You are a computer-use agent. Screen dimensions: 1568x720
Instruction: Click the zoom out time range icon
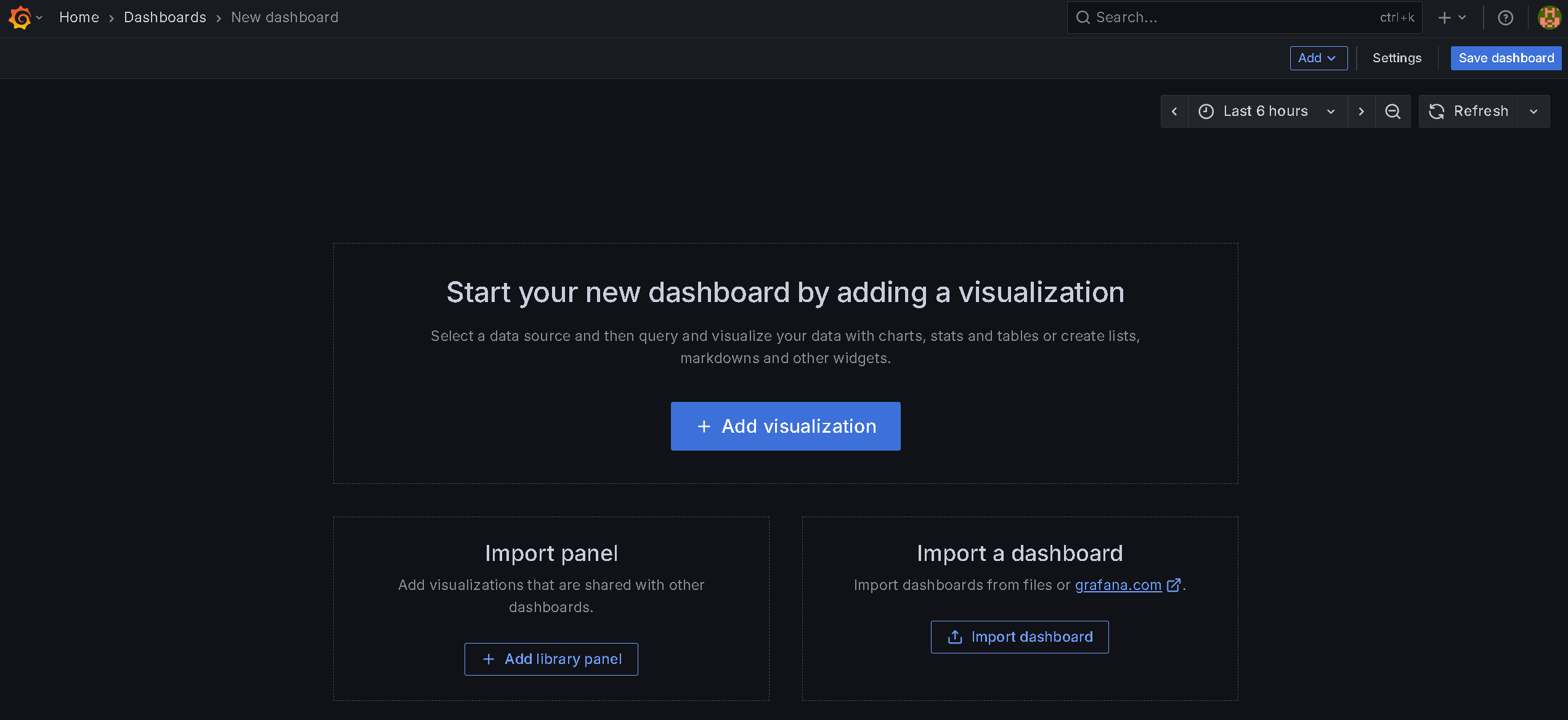pos(1392,112)
